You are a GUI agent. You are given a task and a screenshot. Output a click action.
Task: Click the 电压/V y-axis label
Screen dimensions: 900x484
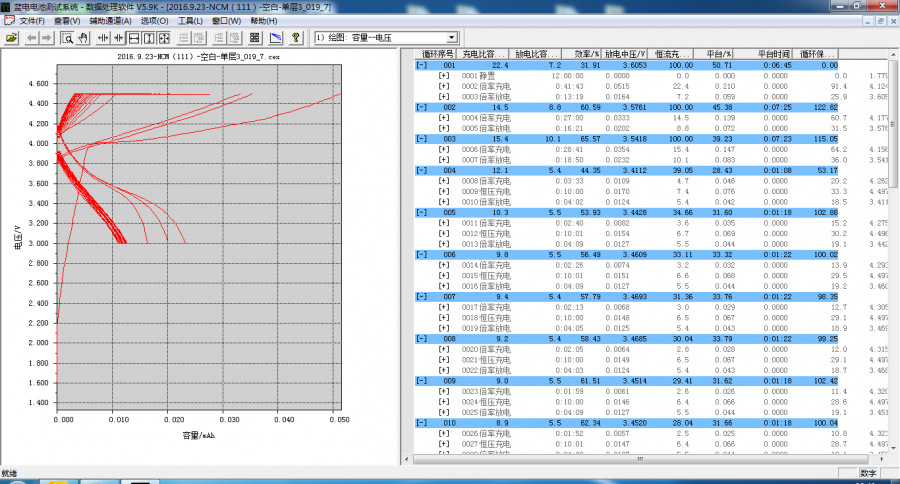point(17,237)
